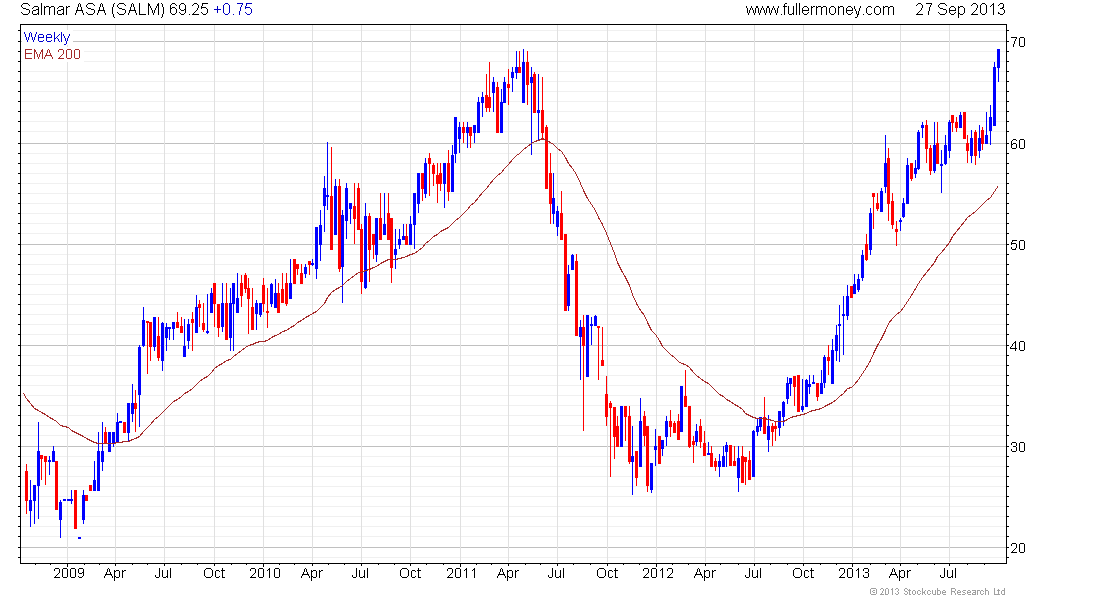1100x600 pixels.
Task: Click the Stockcube Research Ltd copyright notice
Action: pos(937,592)
